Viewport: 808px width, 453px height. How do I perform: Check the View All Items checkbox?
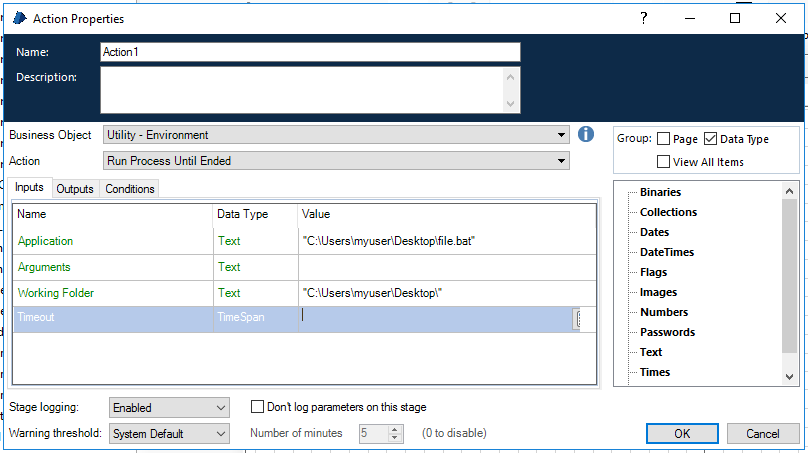click(664, 162)
